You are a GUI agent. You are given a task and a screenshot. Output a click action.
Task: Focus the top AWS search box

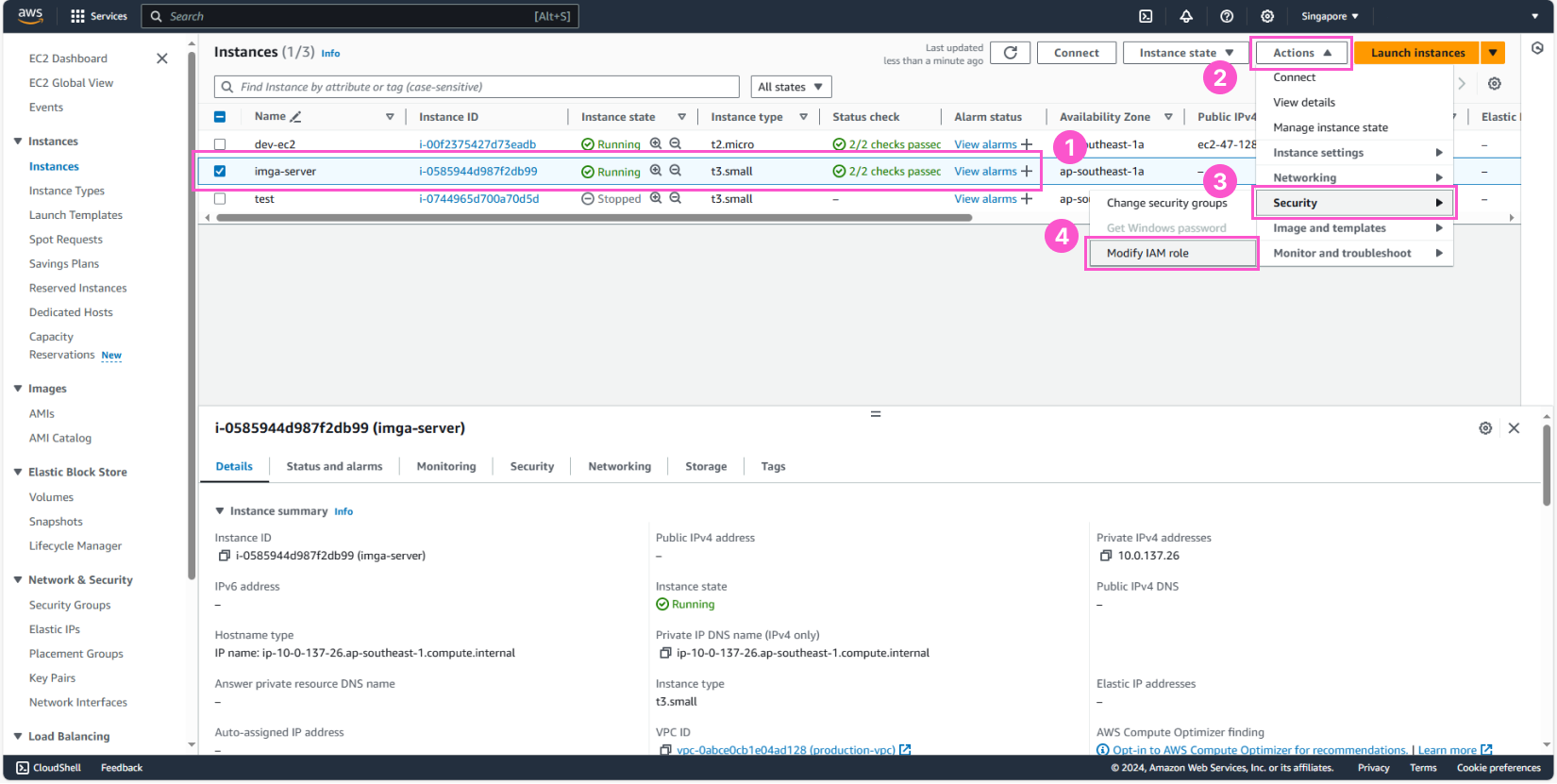pyautogui.click(x=360, y=16)
